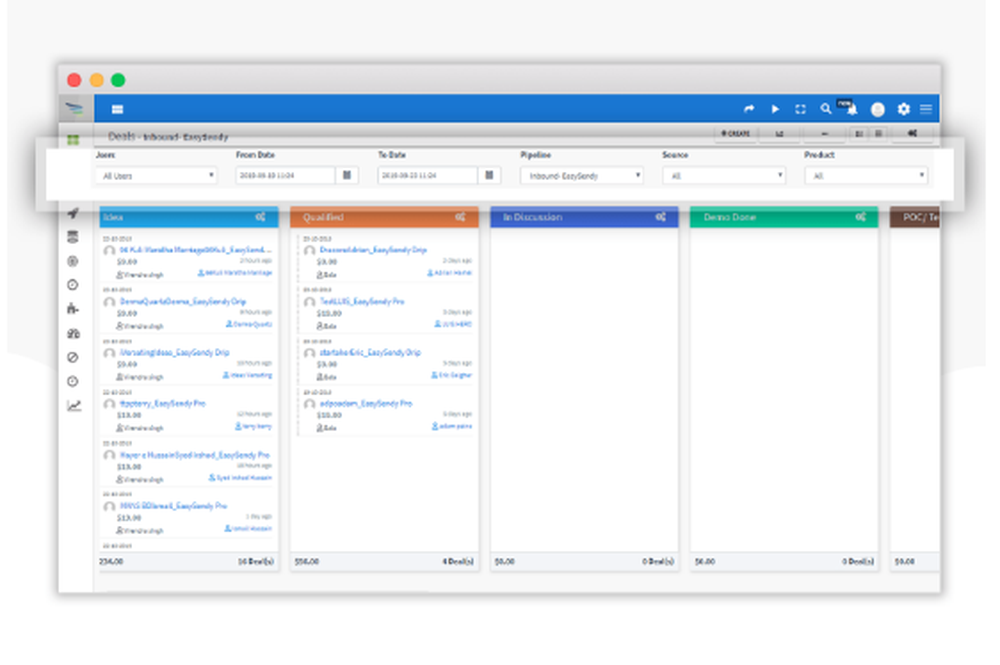
Task: Open settings gear in the top bar
Action: pyautogui.click(x=904, y=109)
